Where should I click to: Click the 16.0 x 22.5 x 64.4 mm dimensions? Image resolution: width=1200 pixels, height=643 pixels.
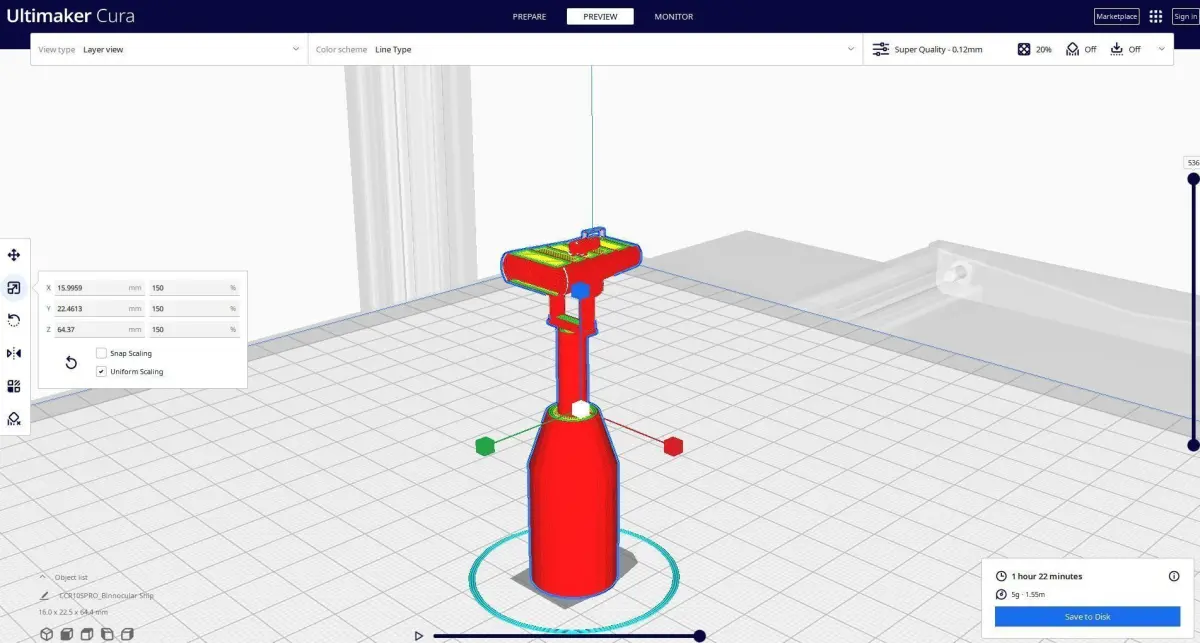[73, 611]
